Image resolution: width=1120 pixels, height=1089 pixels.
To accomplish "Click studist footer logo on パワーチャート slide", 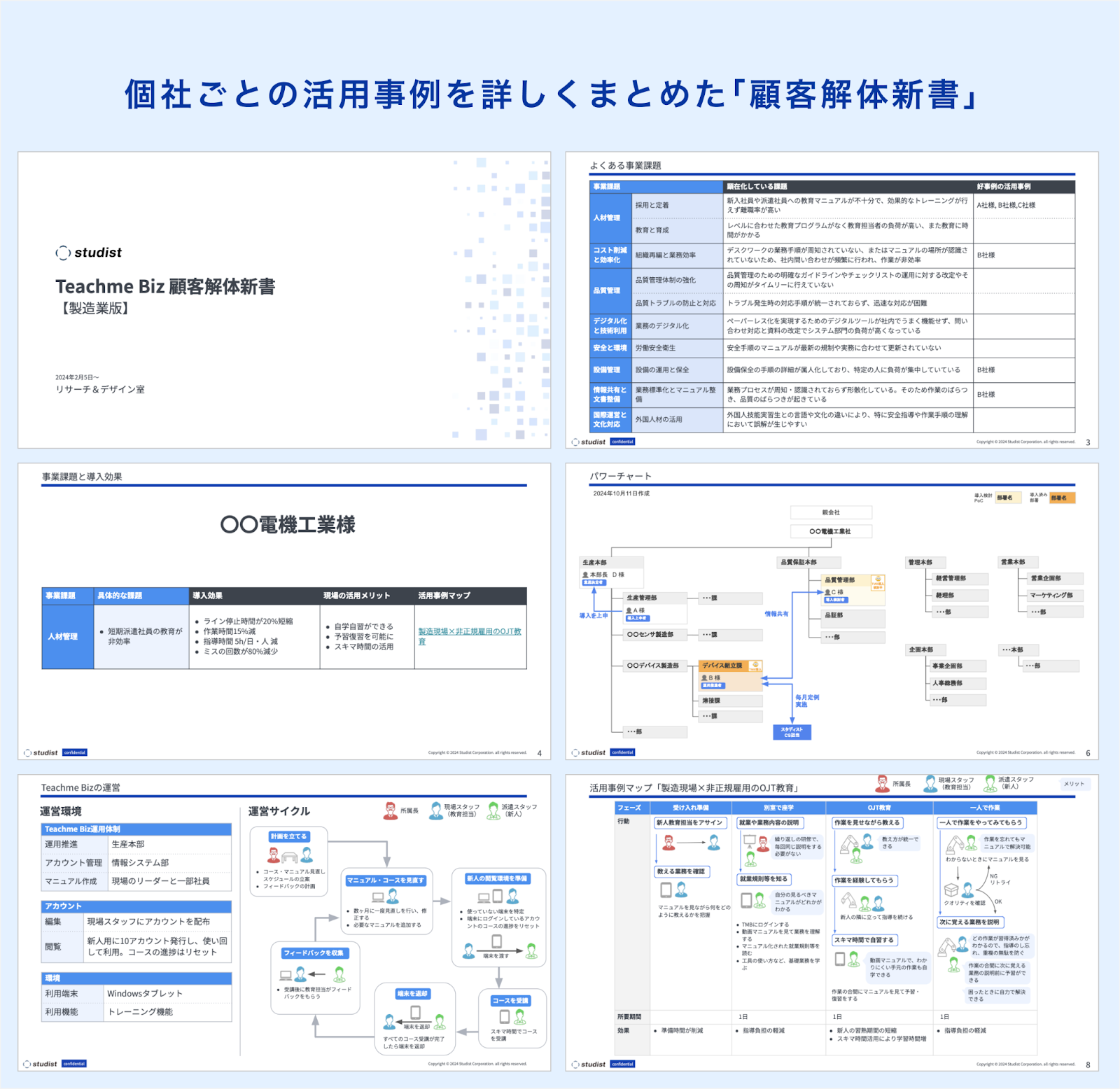I will click(589, 752).
